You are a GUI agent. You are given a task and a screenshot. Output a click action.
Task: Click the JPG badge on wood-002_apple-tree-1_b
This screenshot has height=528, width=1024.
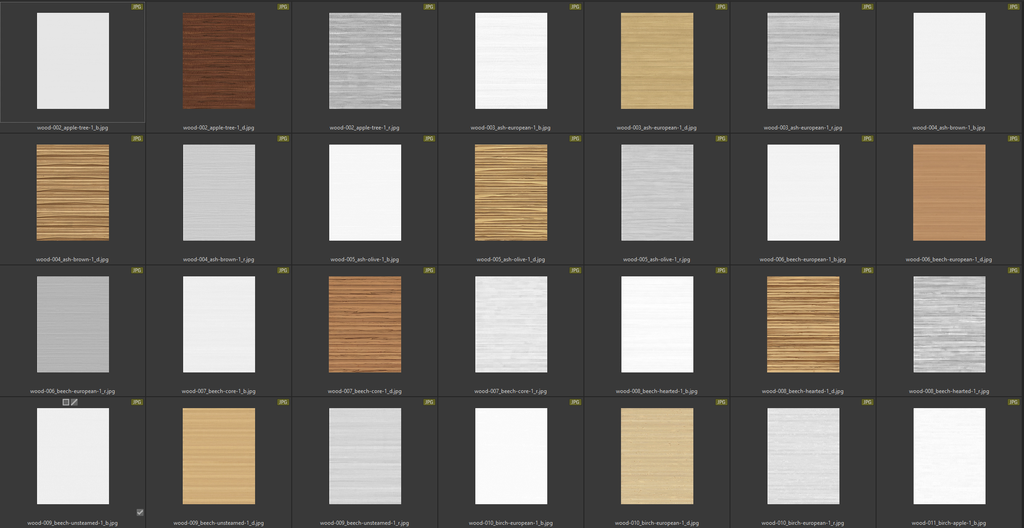137,7
